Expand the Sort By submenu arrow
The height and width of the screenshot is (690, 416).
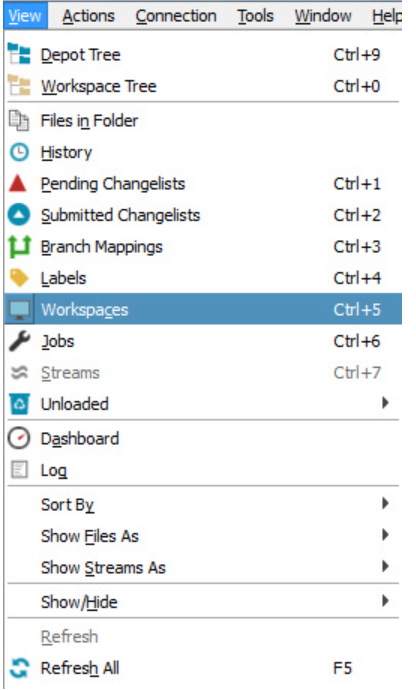click(x=385, y=503)
